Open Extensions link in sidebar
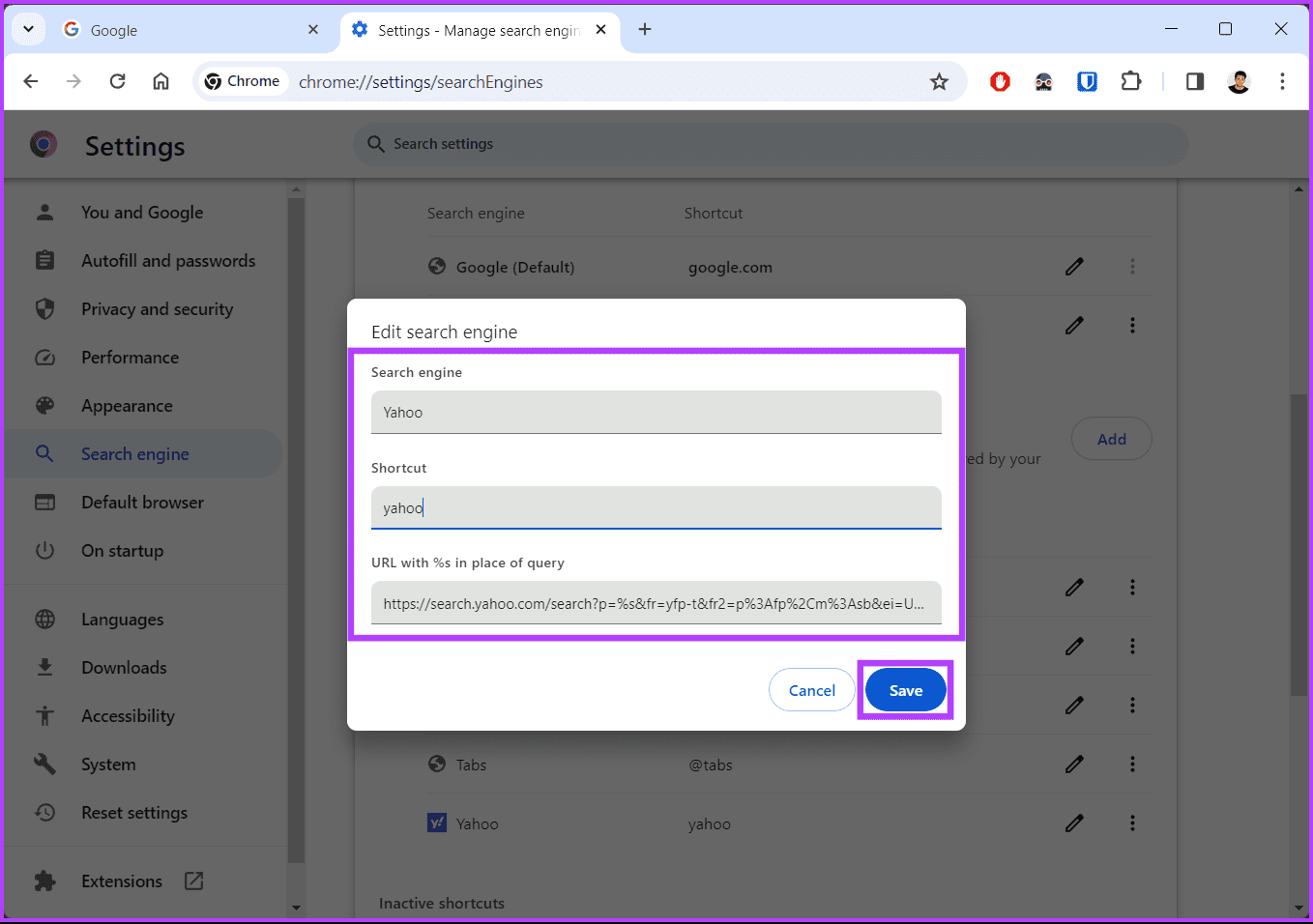Viewport: 1313px width, 924px height. (122, 881)
